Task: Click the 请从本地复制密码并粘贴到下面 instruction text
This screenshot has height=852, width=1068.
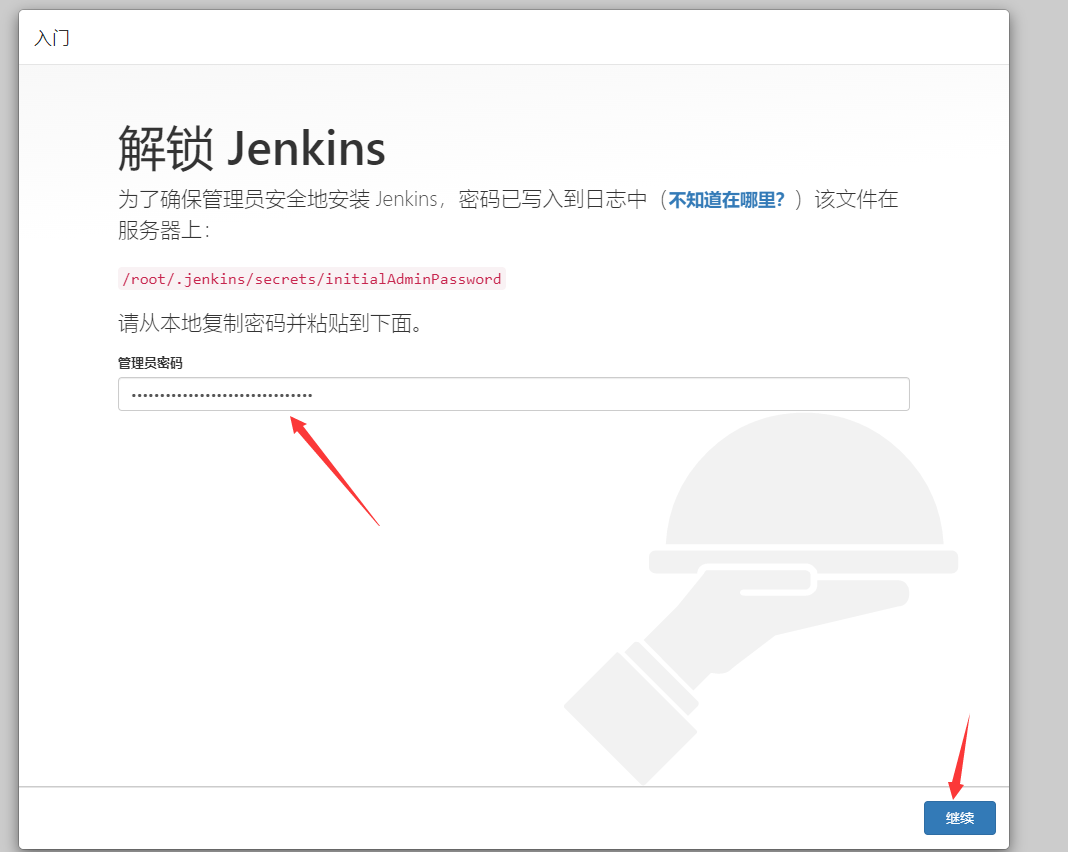Action: [x=270, y=323]
